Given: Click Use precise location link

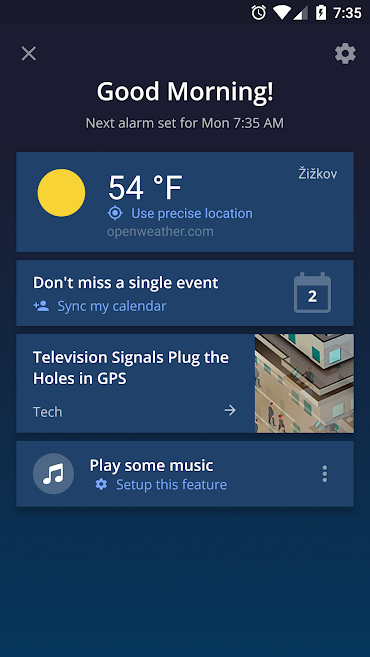Looking at the screenshot, I should click(x=192, y=213).
